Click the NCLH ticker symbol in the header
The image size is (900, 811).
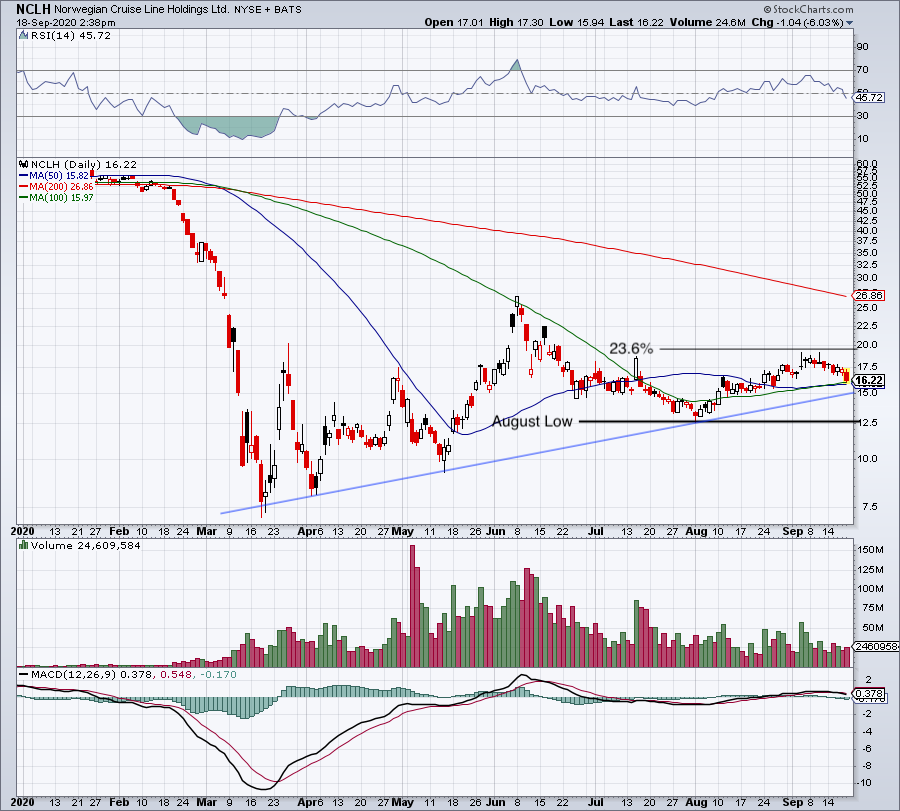33,9
